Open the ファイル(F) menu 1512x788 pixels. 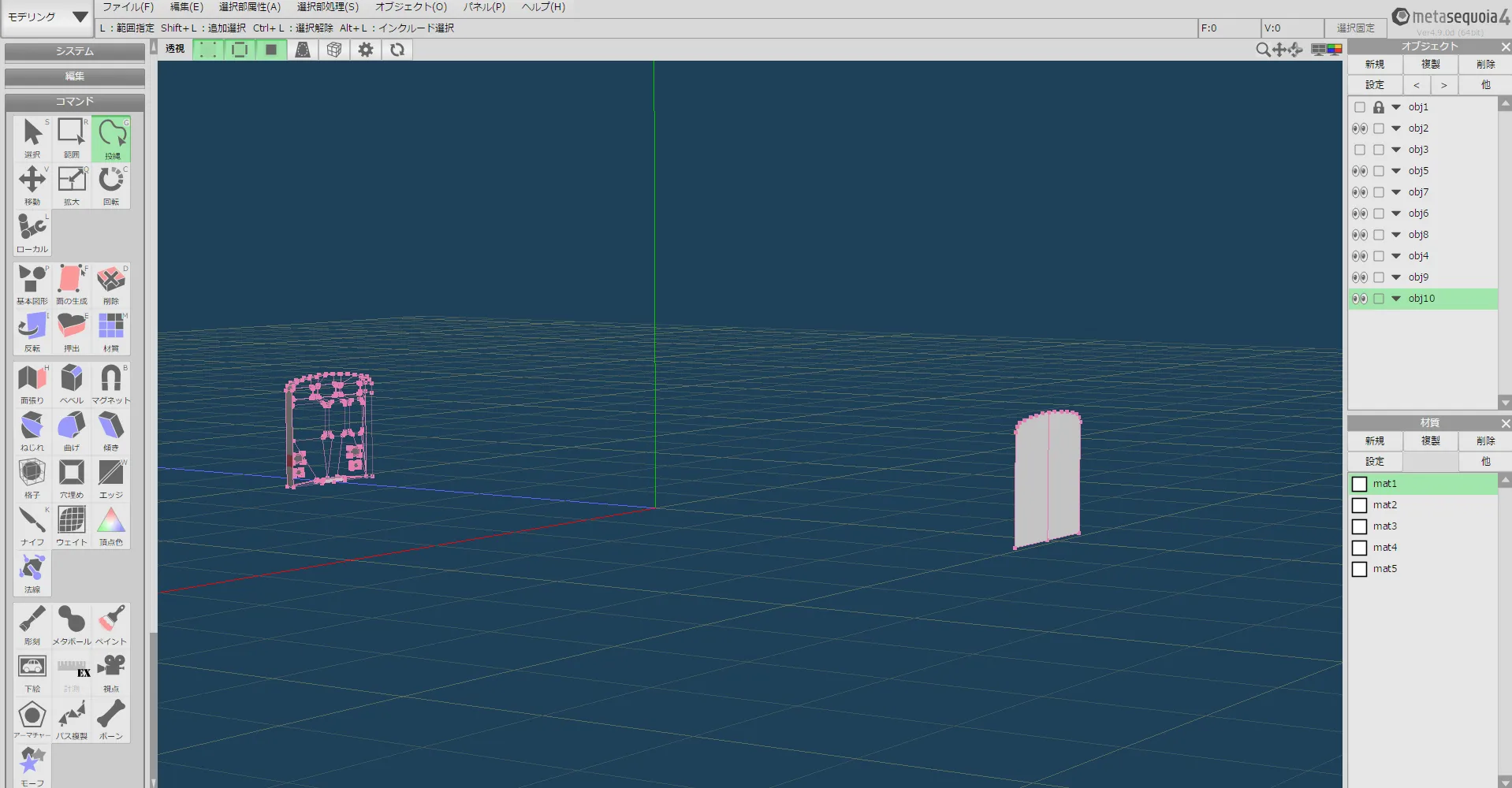pyautogui.click(x=128, y=7)
